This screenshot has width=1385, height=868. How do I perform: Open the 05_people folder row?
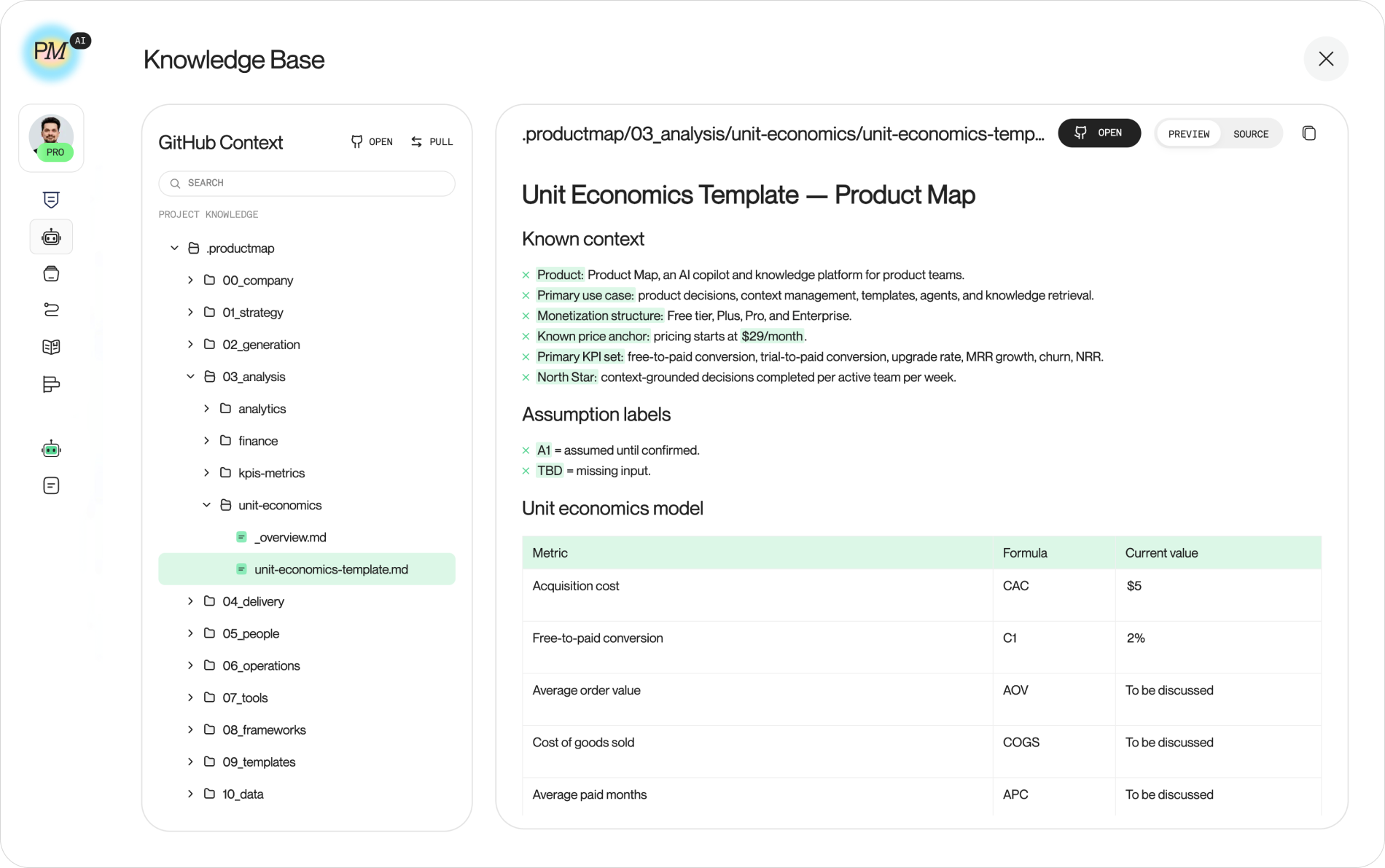pos(307,633)
